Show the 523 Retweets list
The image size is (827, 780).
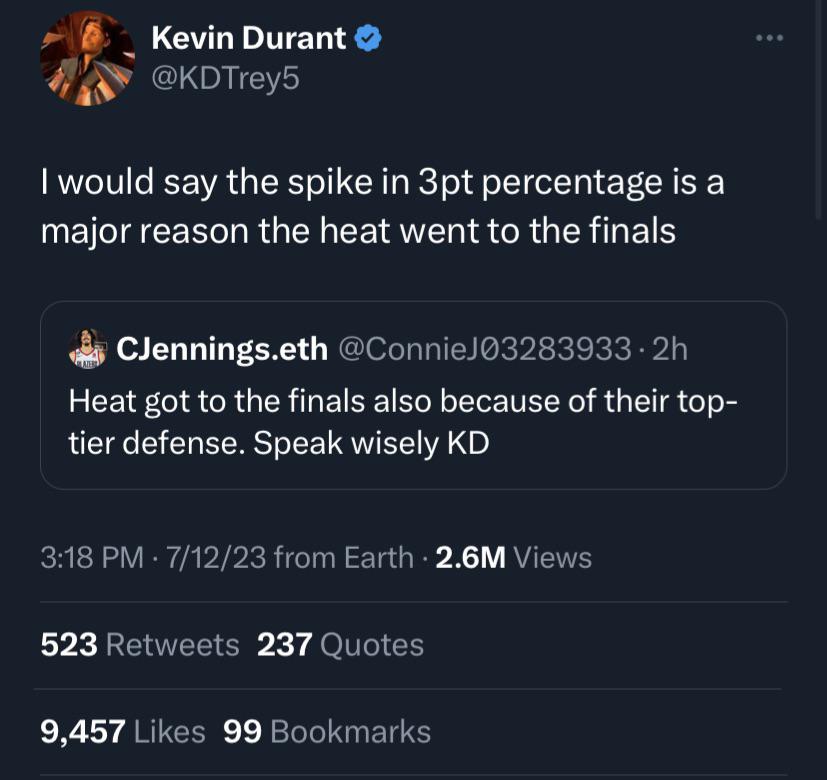(140, 645)
